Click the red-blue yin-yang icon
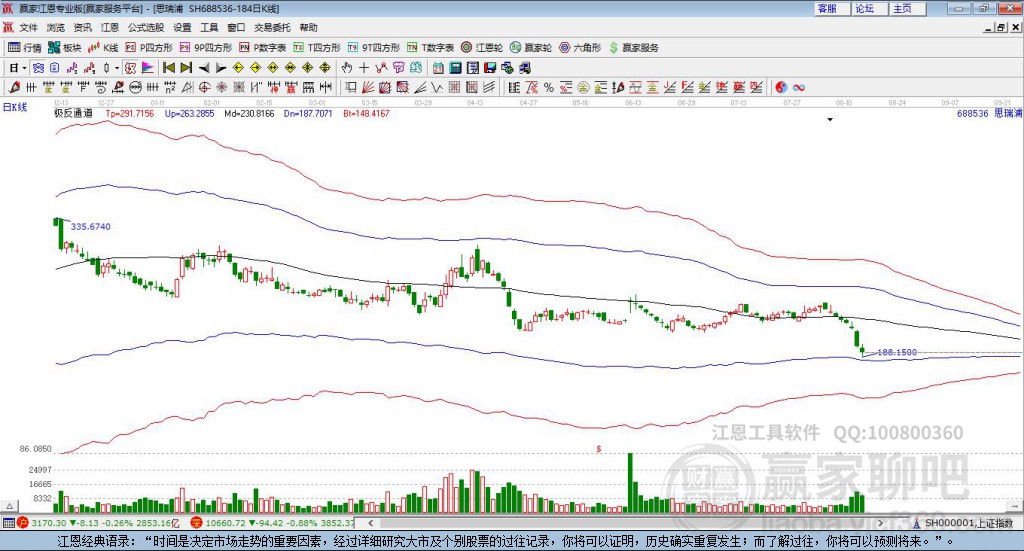1024x551 pixels. coord(781,87)
